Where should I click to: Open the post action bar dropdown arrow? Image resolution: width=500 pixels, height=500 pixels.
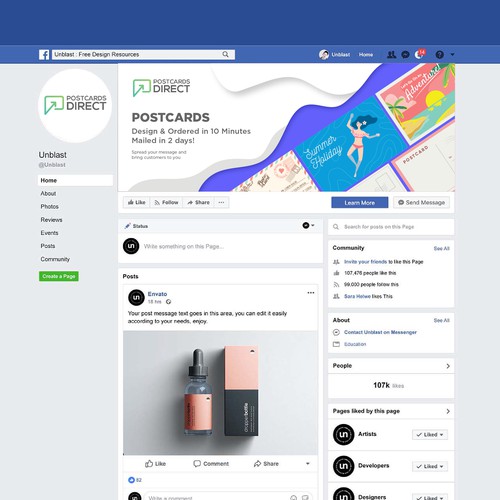(x=308, y=464)
